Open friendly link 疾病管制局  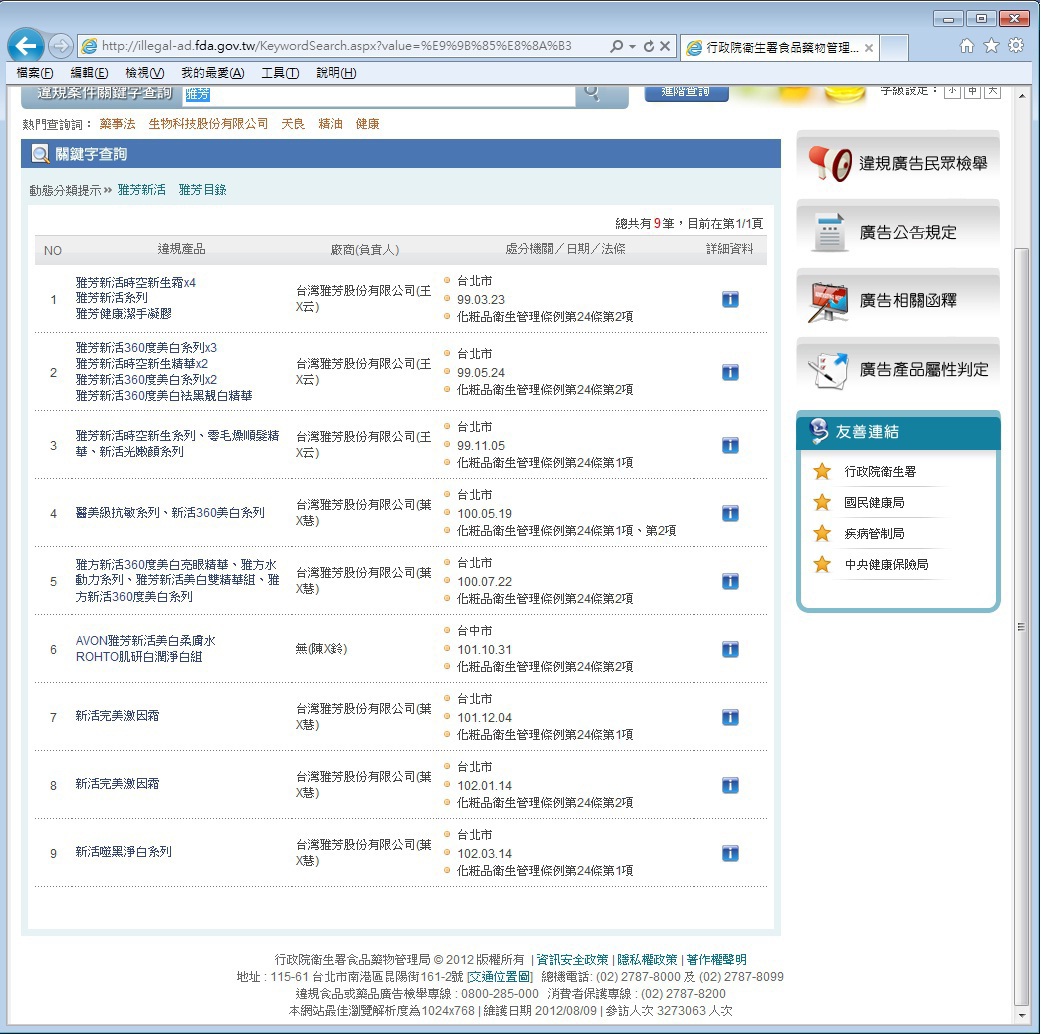pyautogui.click(x=874, y=534)
